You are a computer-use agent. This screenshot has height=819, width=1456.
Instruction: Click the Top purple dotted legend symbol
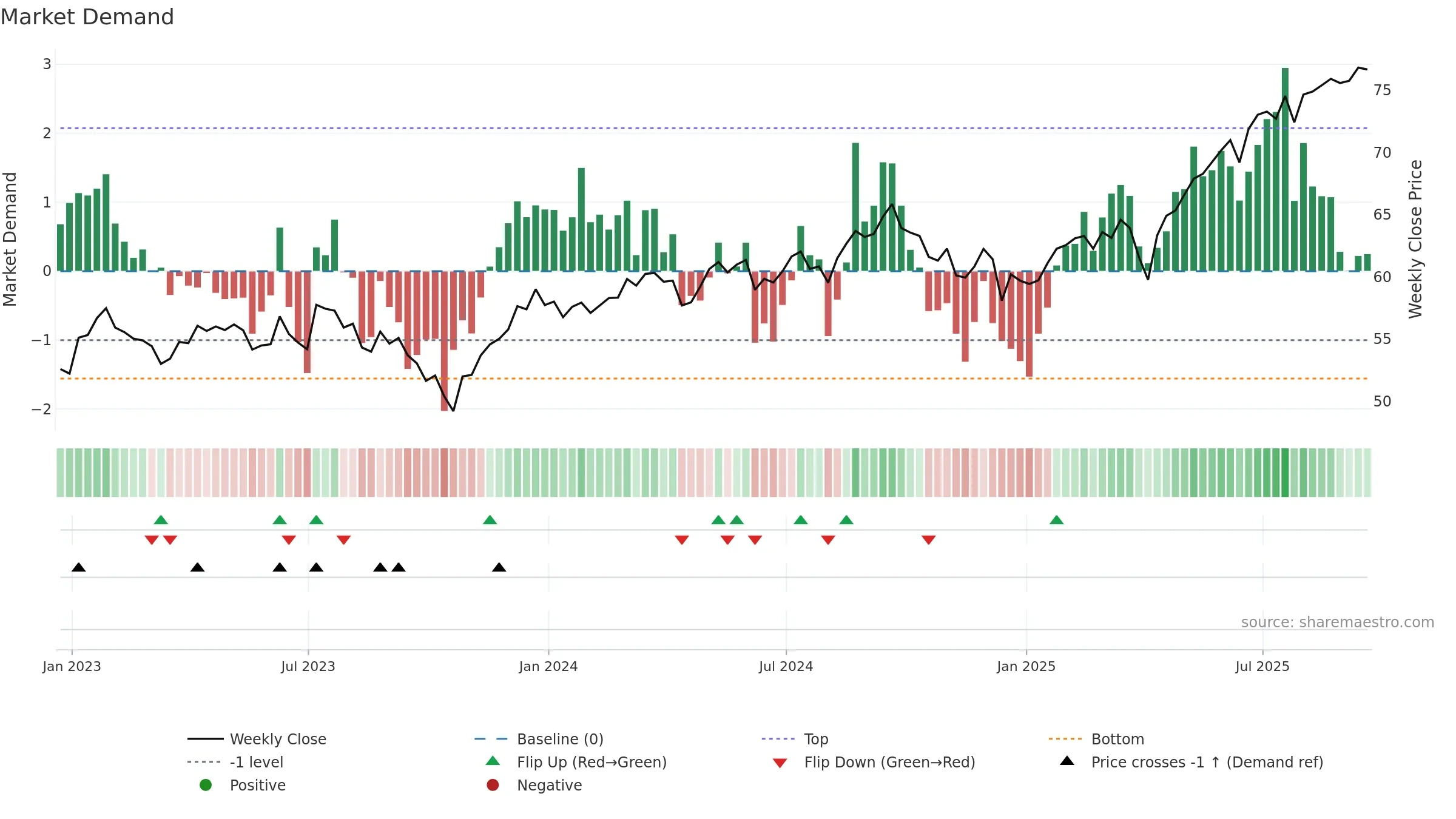[778, 739]
